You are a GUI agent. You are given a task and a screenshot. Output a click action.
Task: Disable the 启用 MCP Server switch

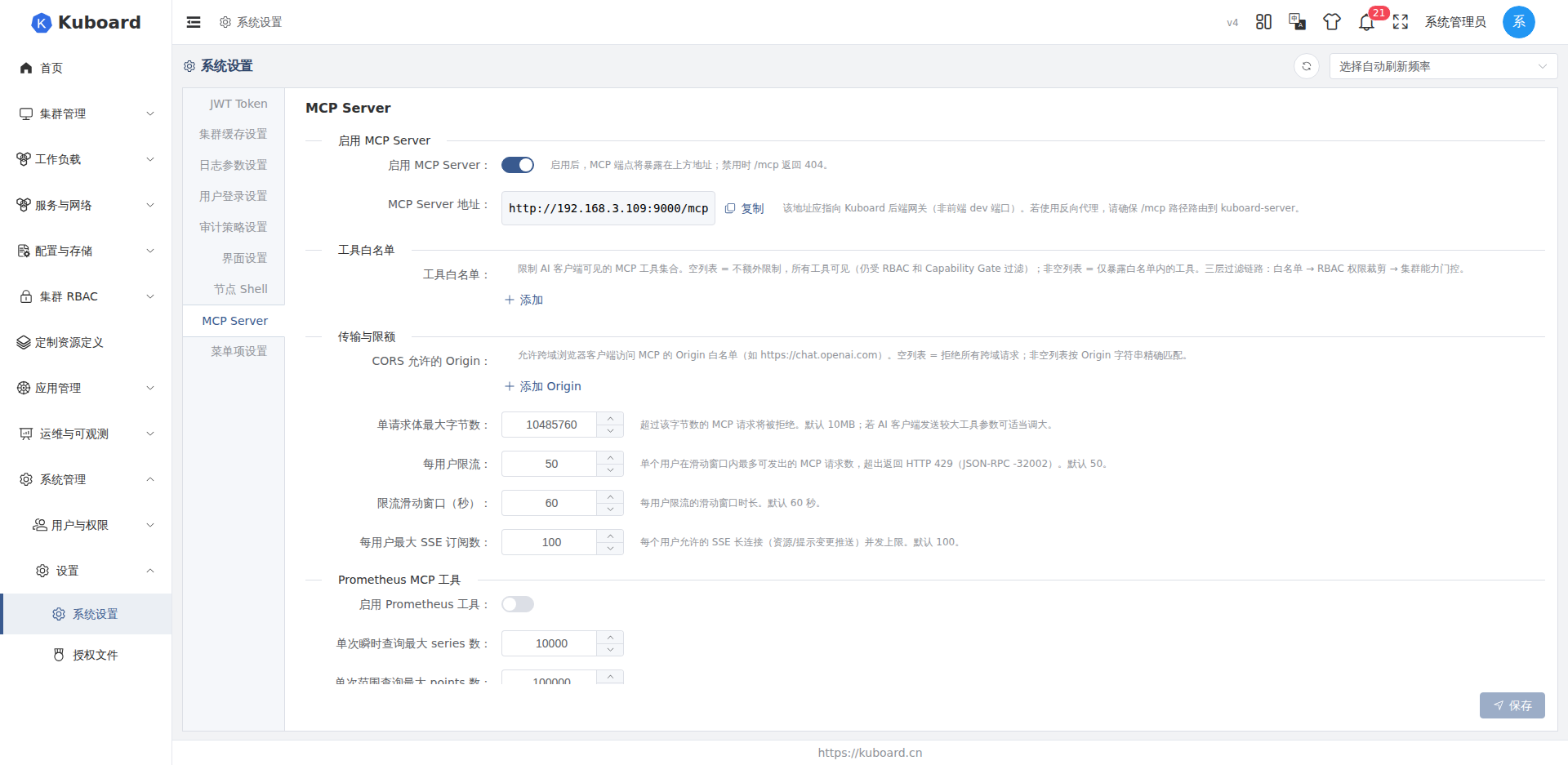point(518,165)
